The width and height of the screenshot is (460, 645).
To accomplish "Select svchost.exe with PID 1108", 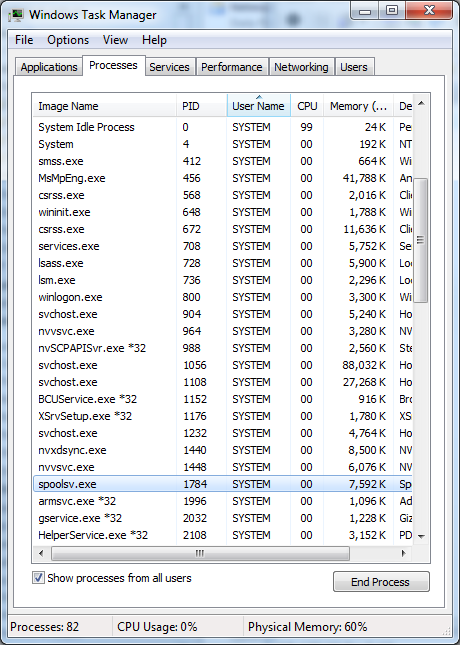I will pyautogui.click(x=223, y=382).
